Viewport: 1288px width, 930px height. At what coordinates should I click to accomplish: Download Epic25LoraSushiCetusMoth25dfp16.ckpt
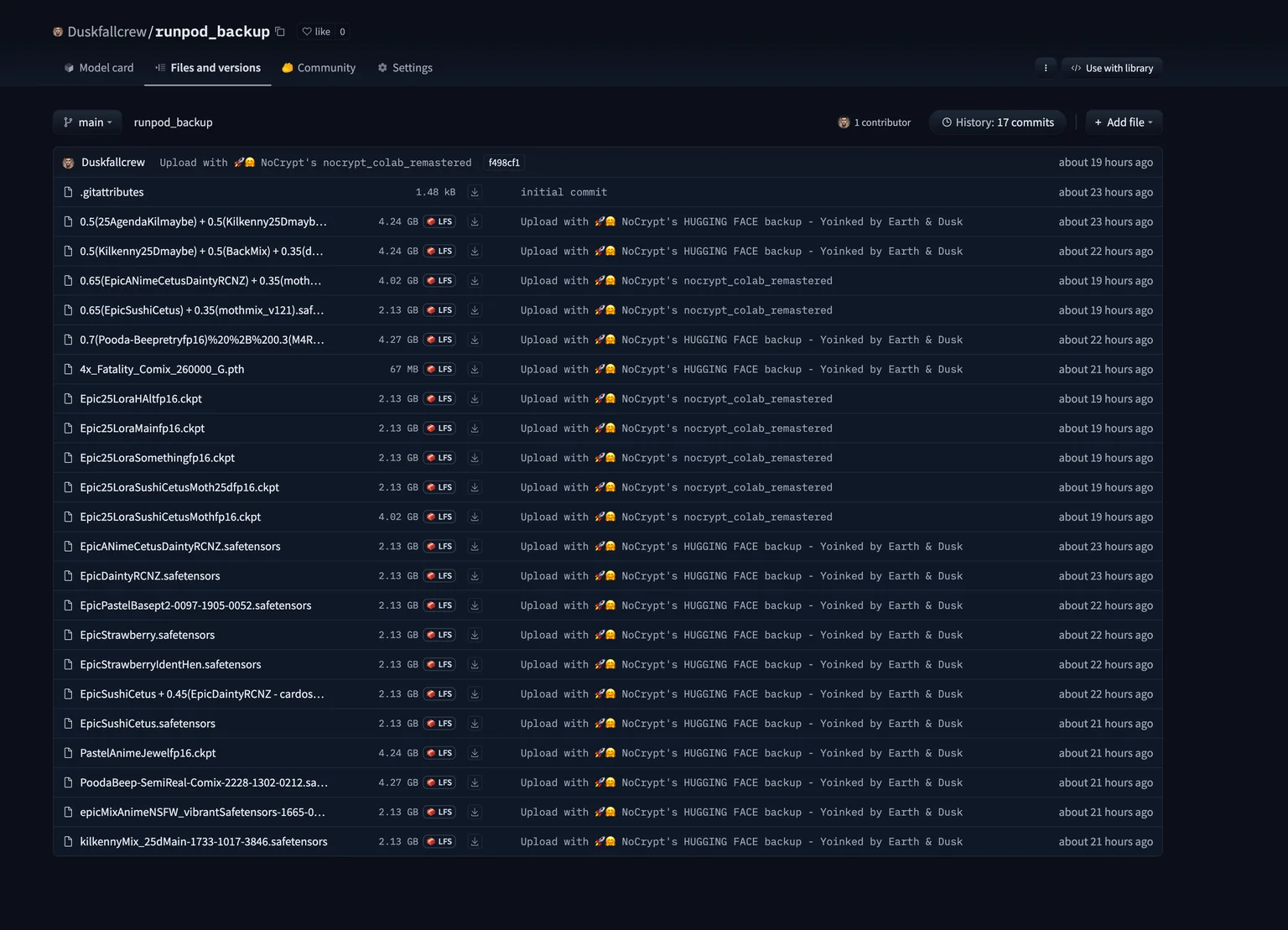point(475,487)
